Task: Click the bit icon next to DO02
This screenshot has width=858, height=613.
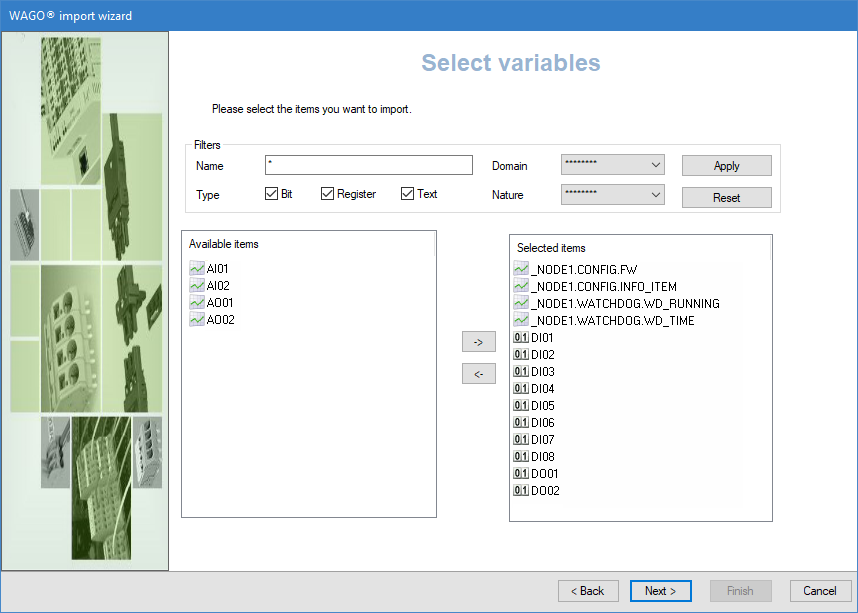Action: [520, 491]
